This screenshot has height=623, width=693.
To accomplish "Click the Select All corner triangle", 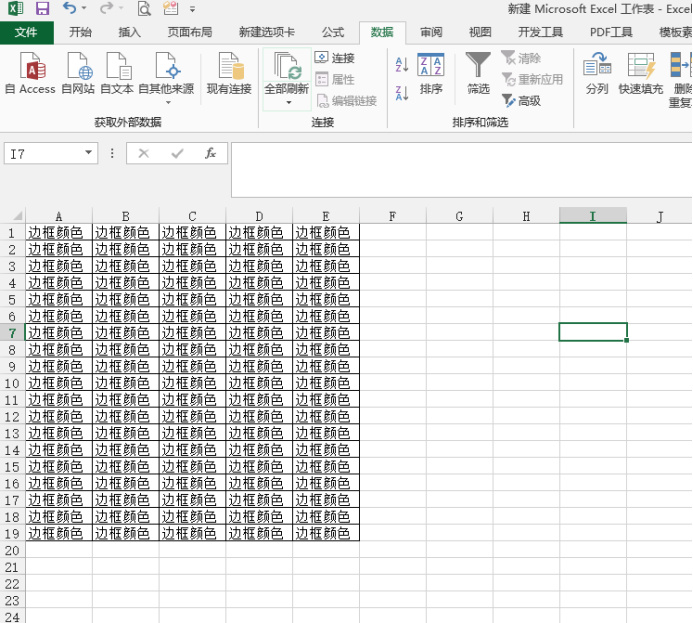I will [17, 216].
